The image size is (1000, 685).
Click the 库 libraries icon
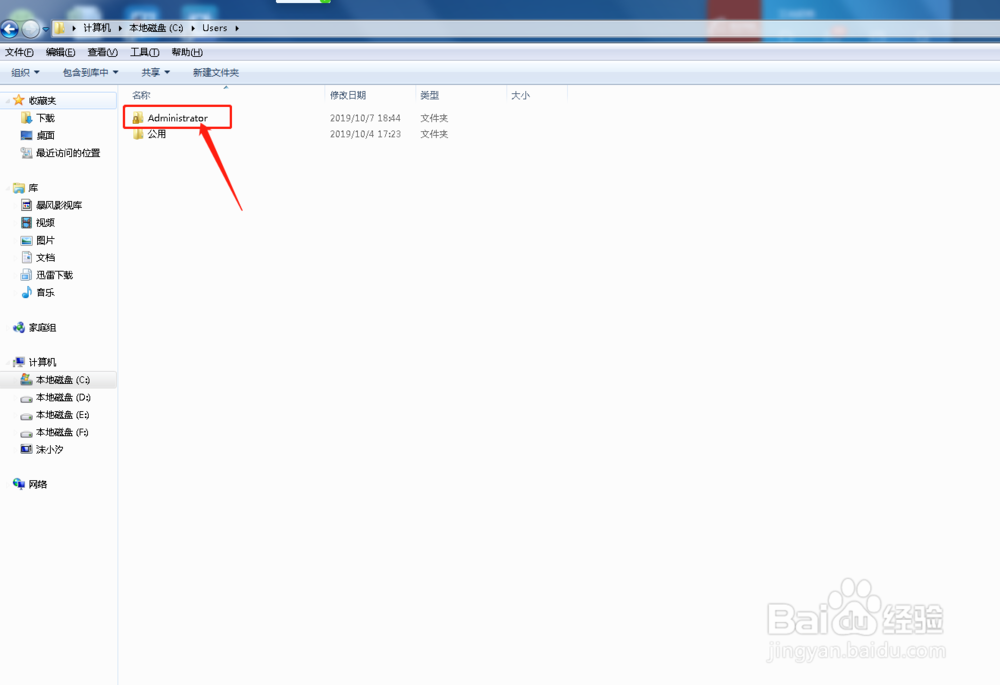click(x=18, y=188)
